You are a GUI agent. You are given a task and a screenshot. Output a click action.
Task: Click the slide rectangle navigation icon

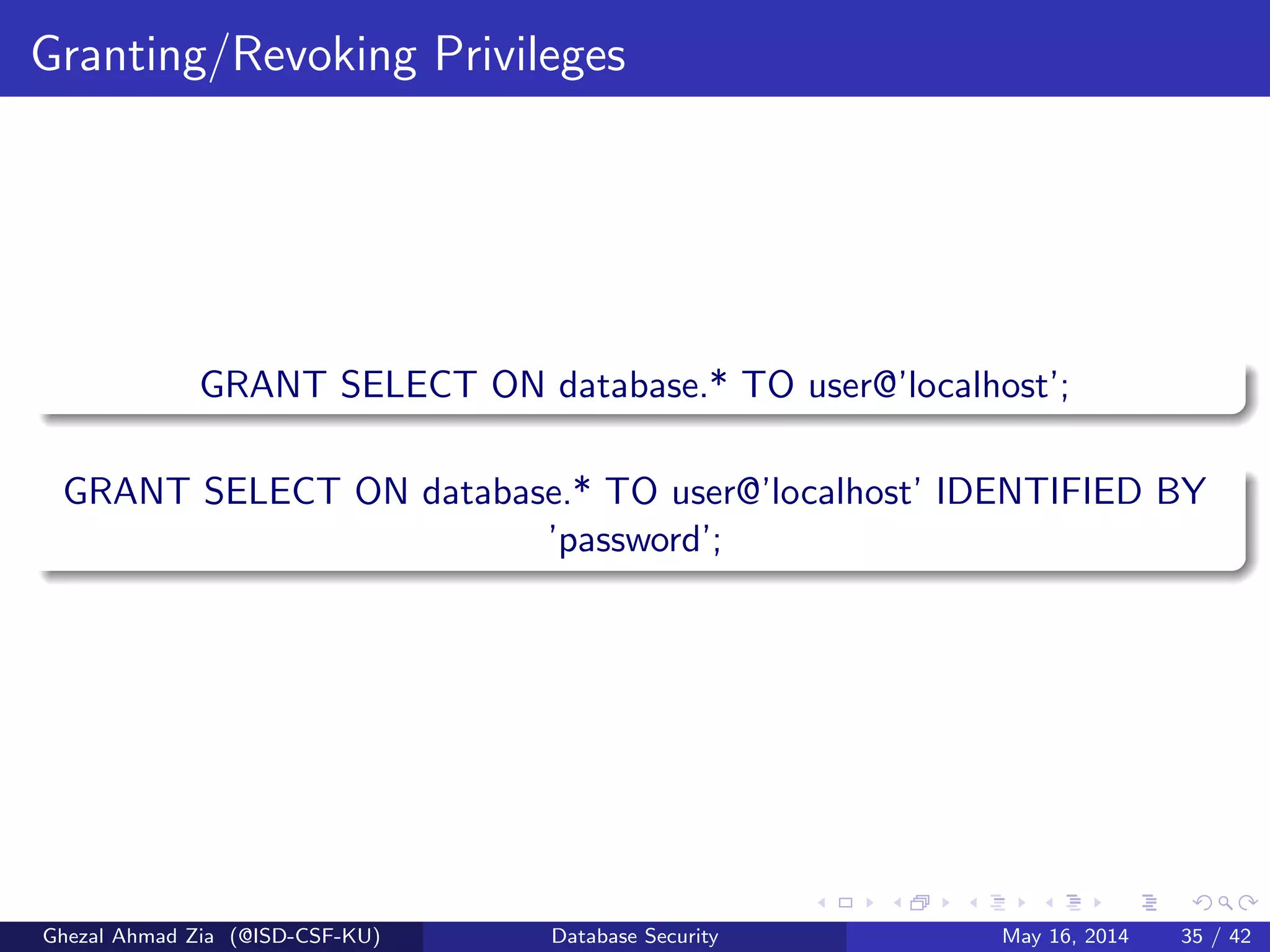[x=845, y=903]
